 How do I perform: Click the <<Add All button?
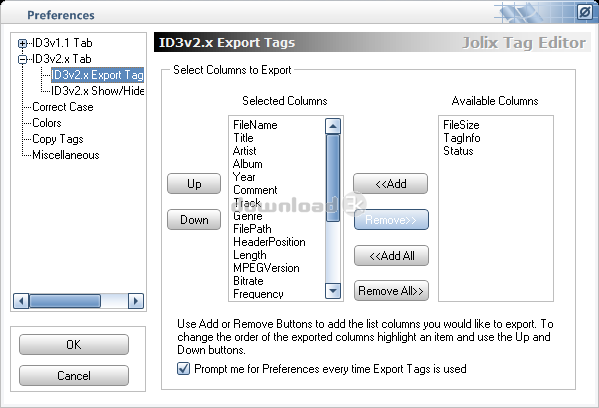point(391,256)
